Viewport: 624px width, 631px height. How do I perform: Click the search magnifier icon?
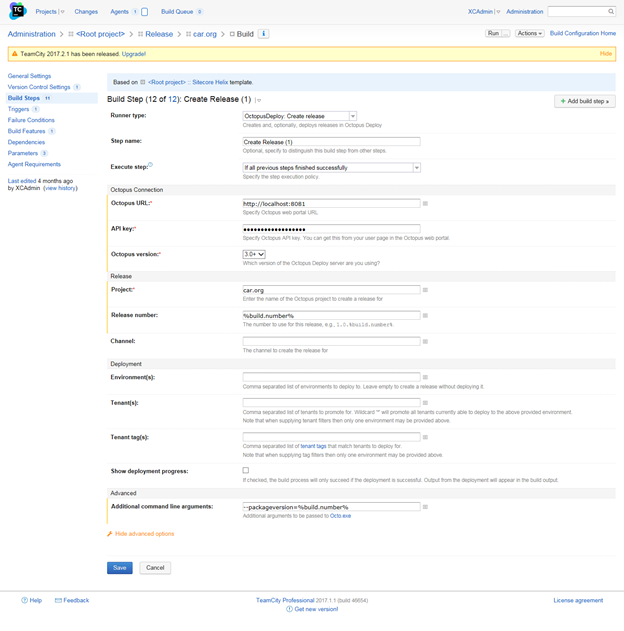(x=611, y=12)
